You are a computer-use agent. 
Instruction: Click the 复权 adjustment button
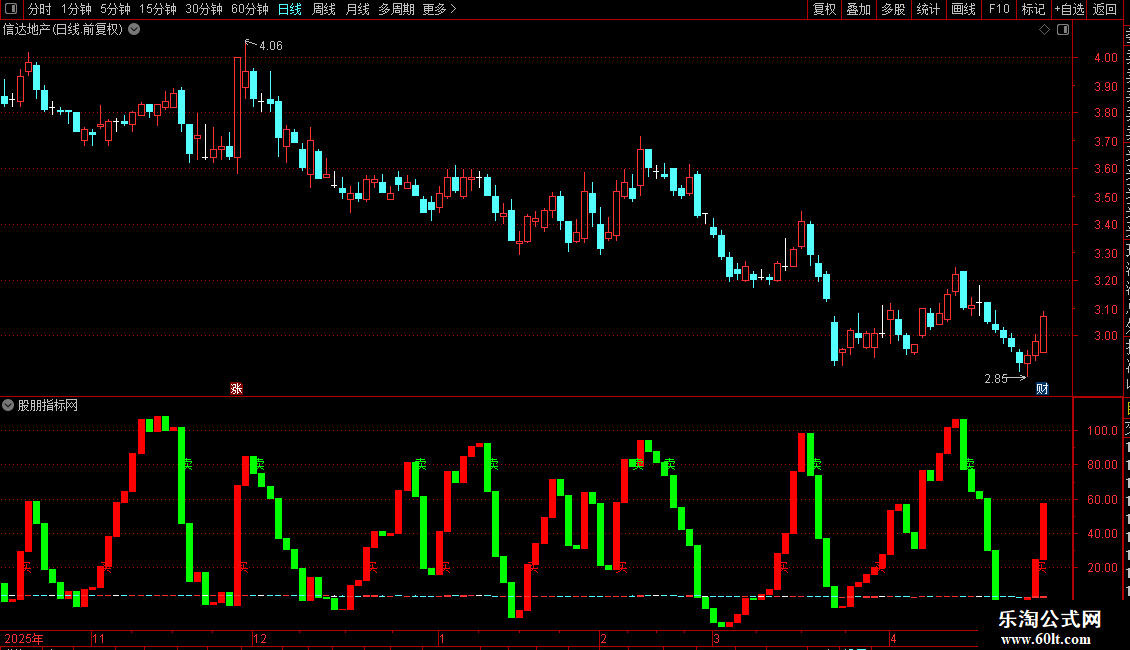click(824, 9)
